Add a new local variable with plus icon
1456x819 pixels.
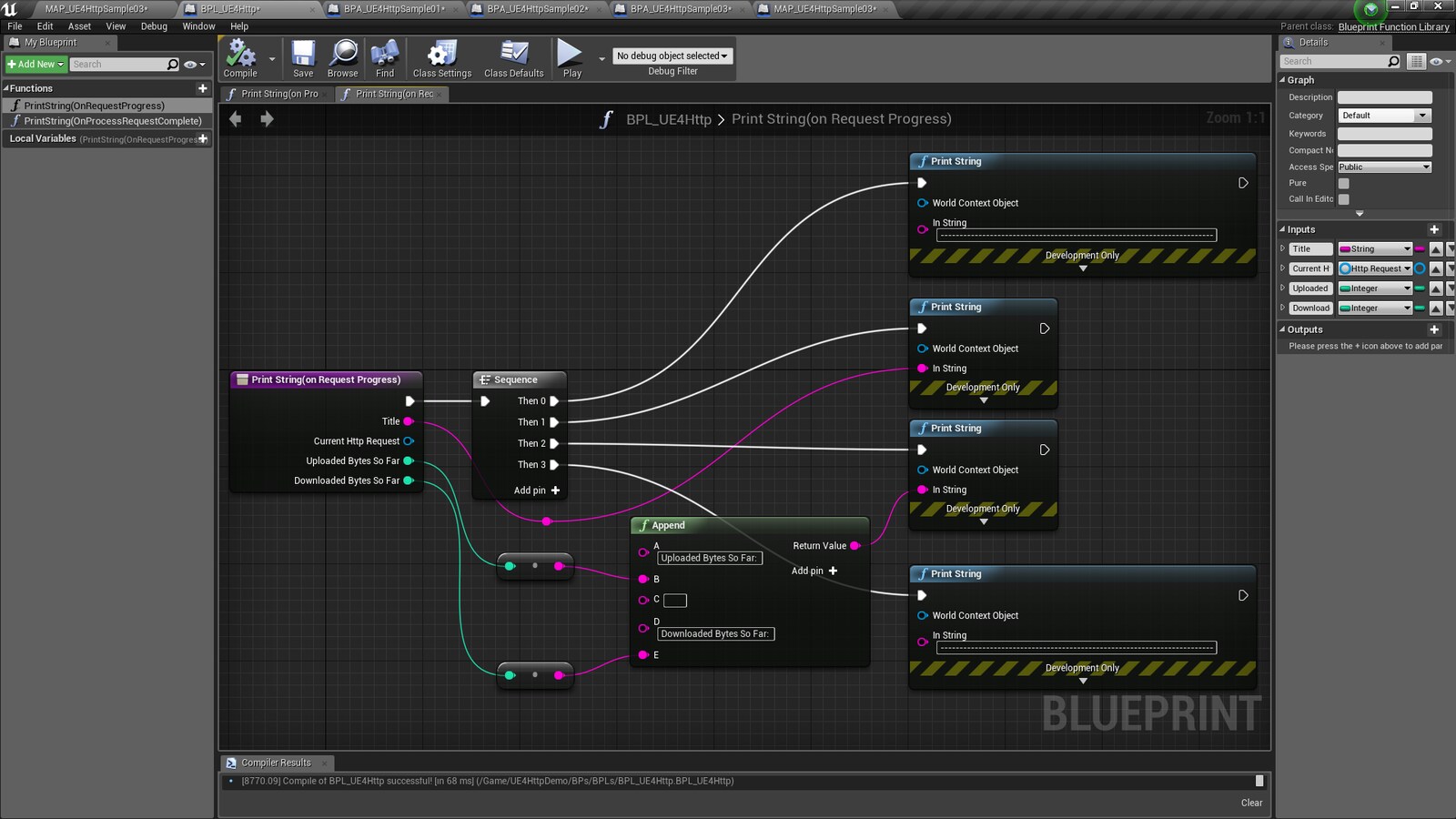(203, 138)
